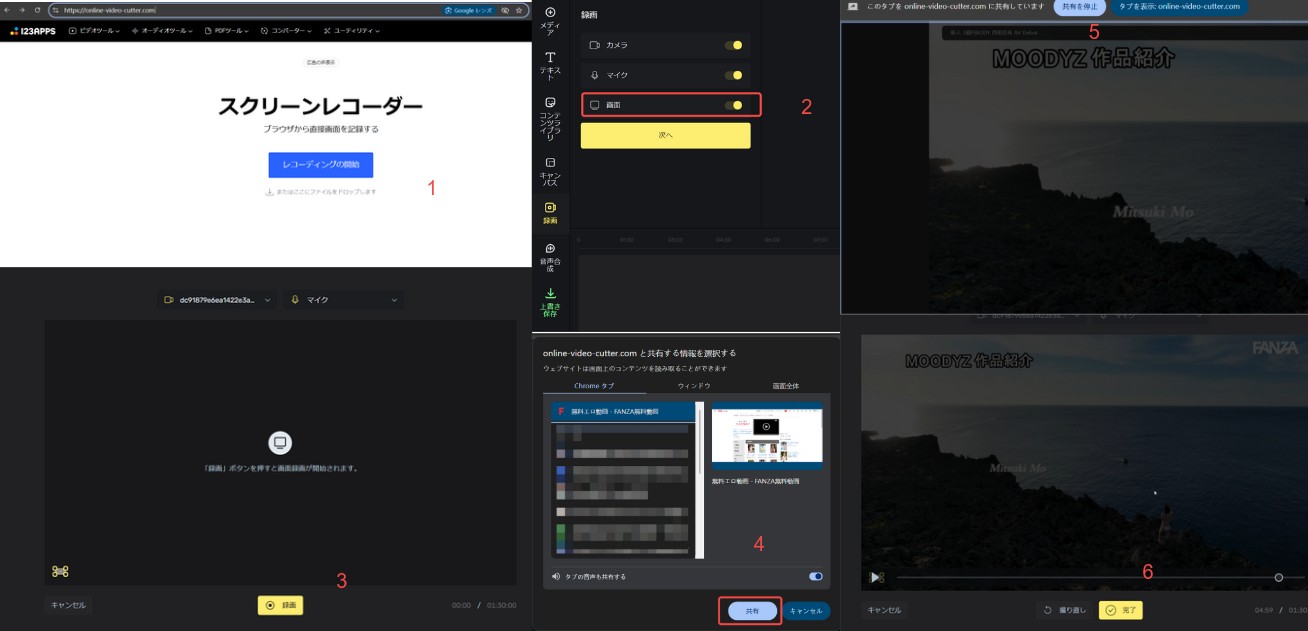Open the メディア (Media) sidebar tool
Viewport: 1308px width, 631px height.
tap(550, 20)
